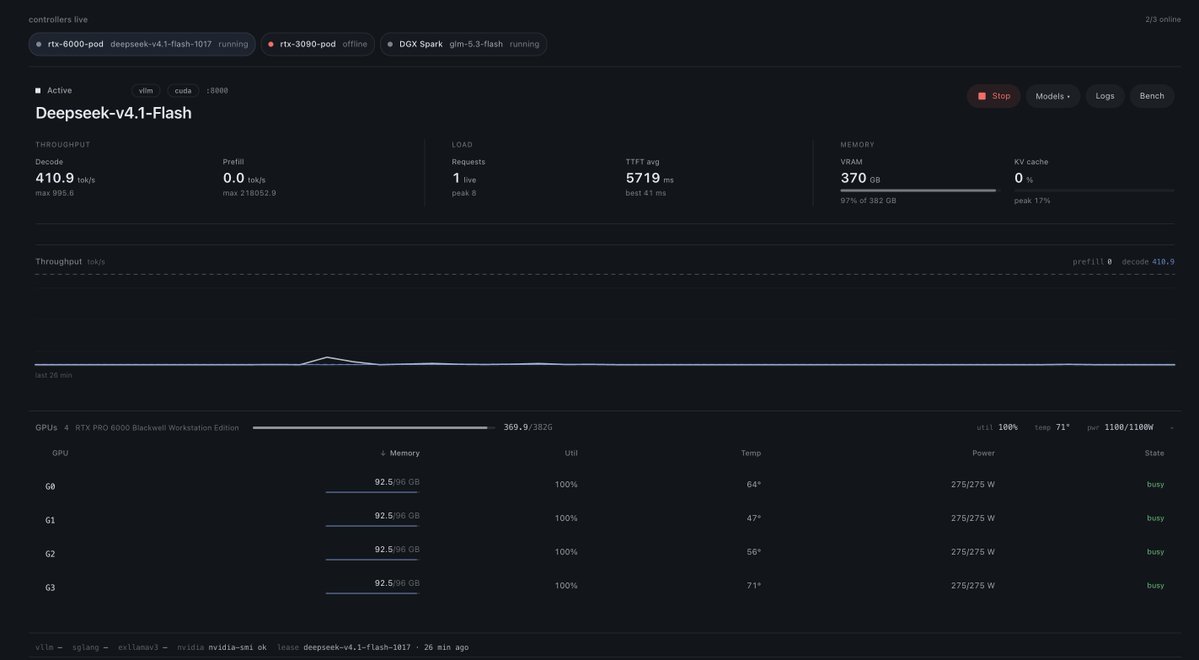Image resolution: width=1199 pixels, height=660 pixels.
Task: Click the Requests 1 live value
Action: tap(464, 178)
